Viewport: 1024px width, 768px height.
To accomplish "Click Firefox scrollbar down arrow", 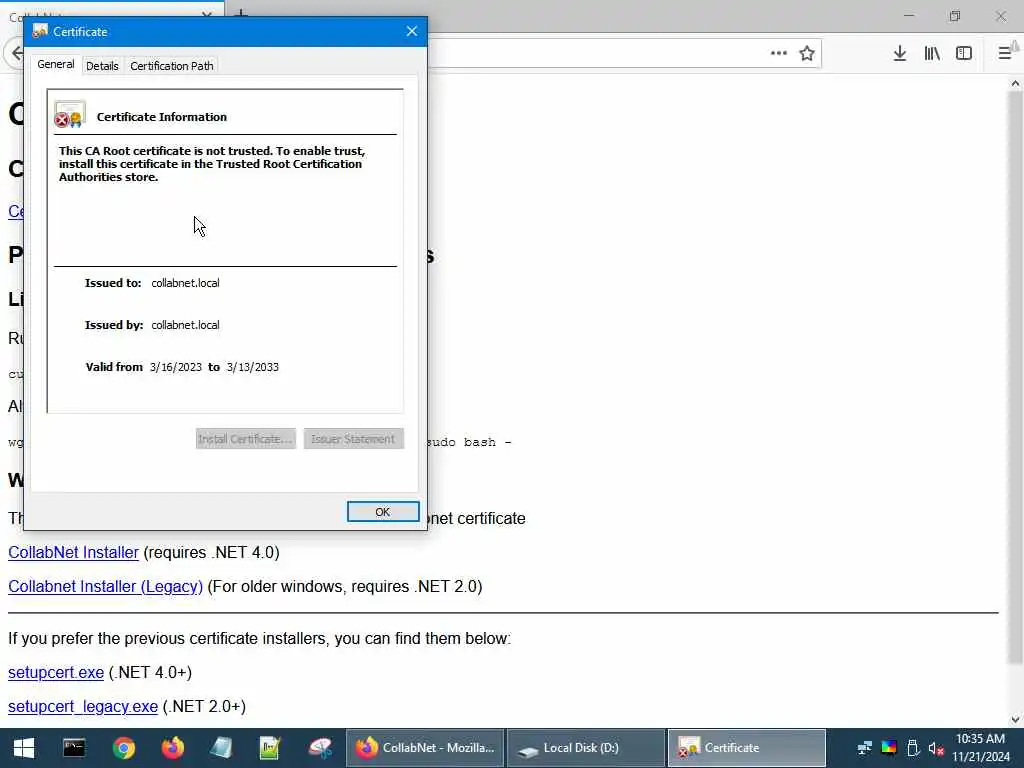I will pyautogui.click(x=1015, y=720).
